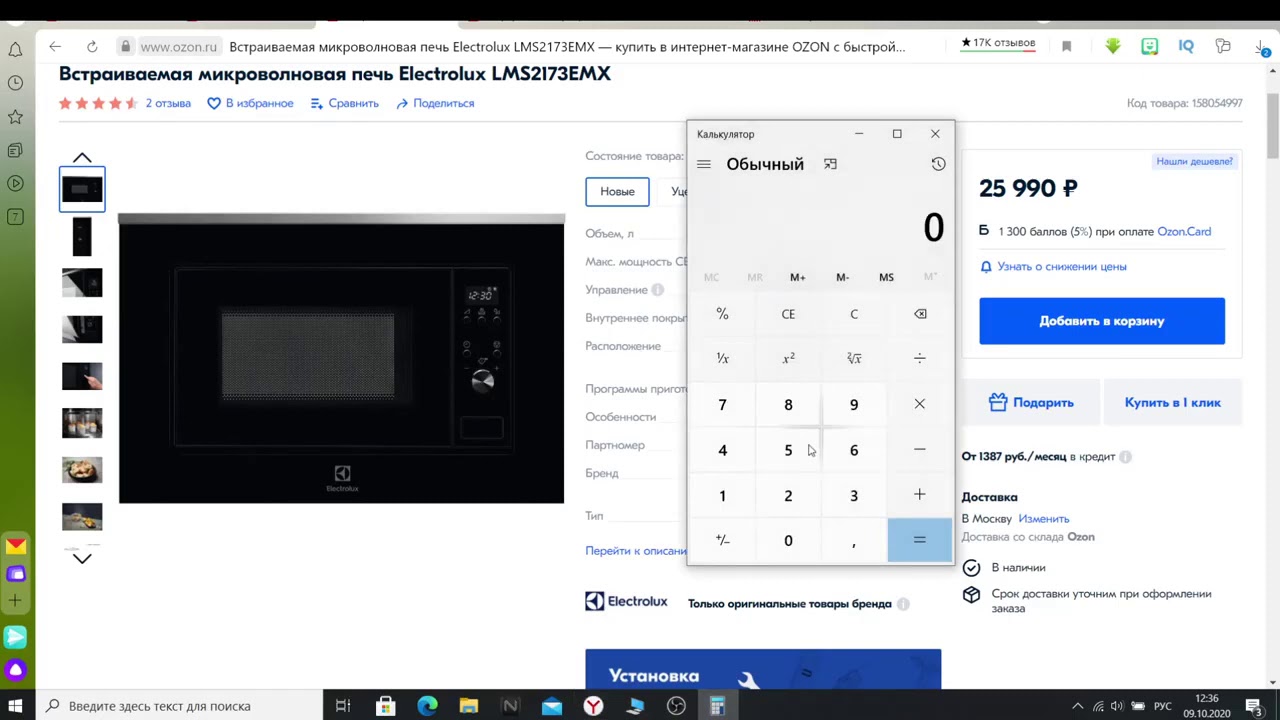The height and width of the screenshot is (720, 1280).
Task: Bookmark the page with bookmark icon
Action: point(1067,46)
